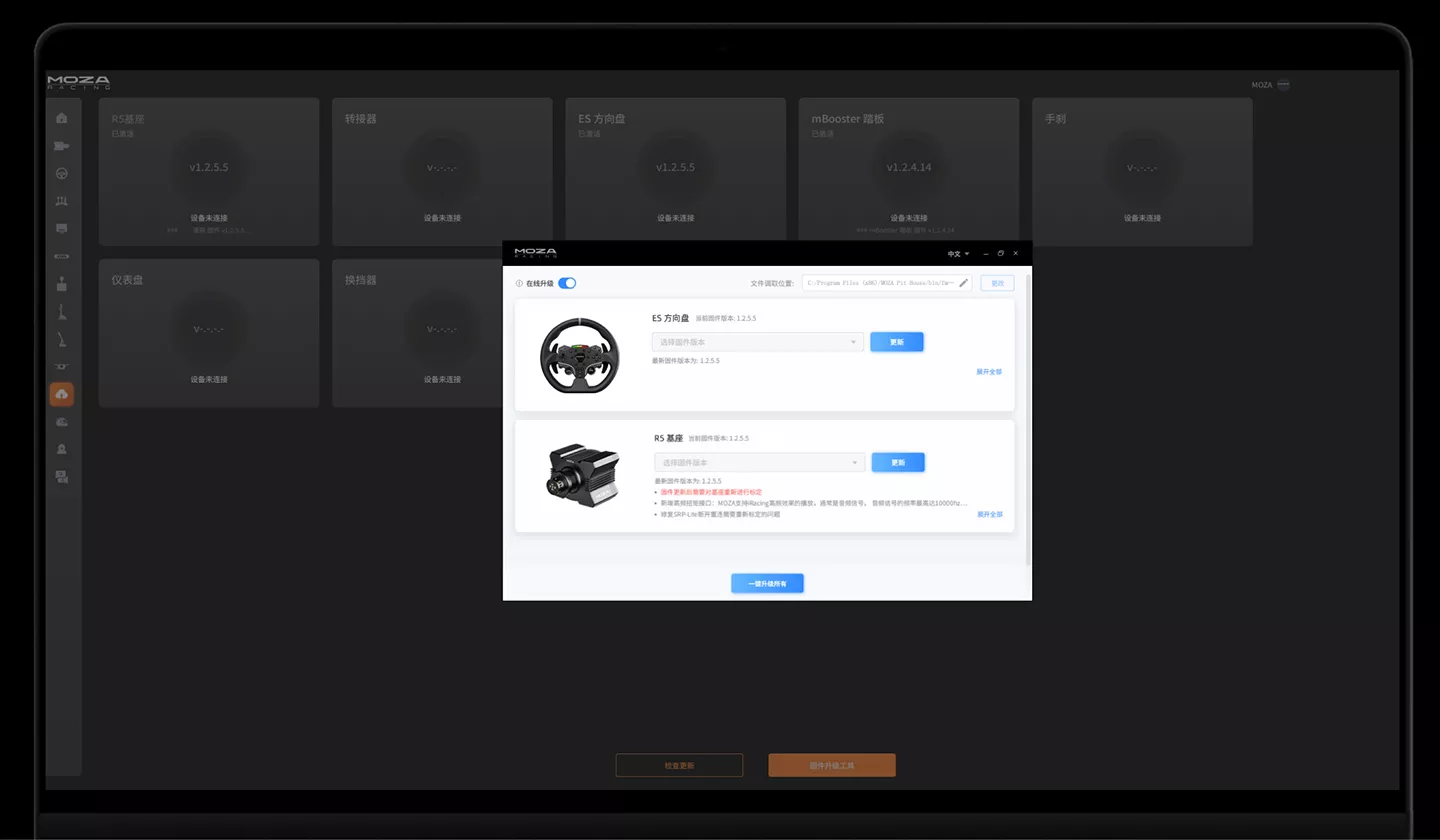Click the 新增高频扭矩接口 release note line
The width and height of the screenshot is (1440, 840).
[x=814, y=503]
